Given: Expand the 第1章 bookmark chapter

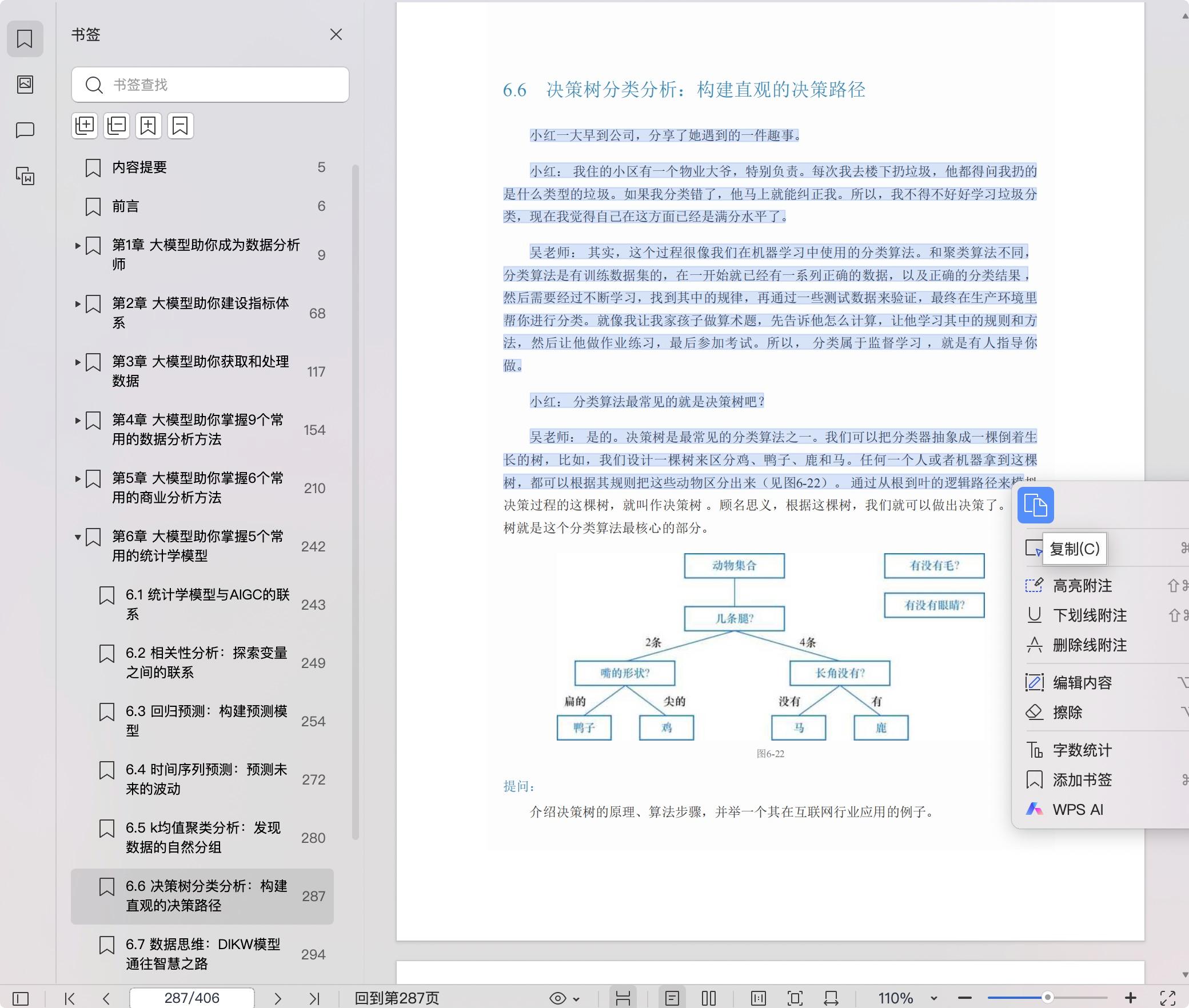Looking at the screenshot, I should [78, 246].
